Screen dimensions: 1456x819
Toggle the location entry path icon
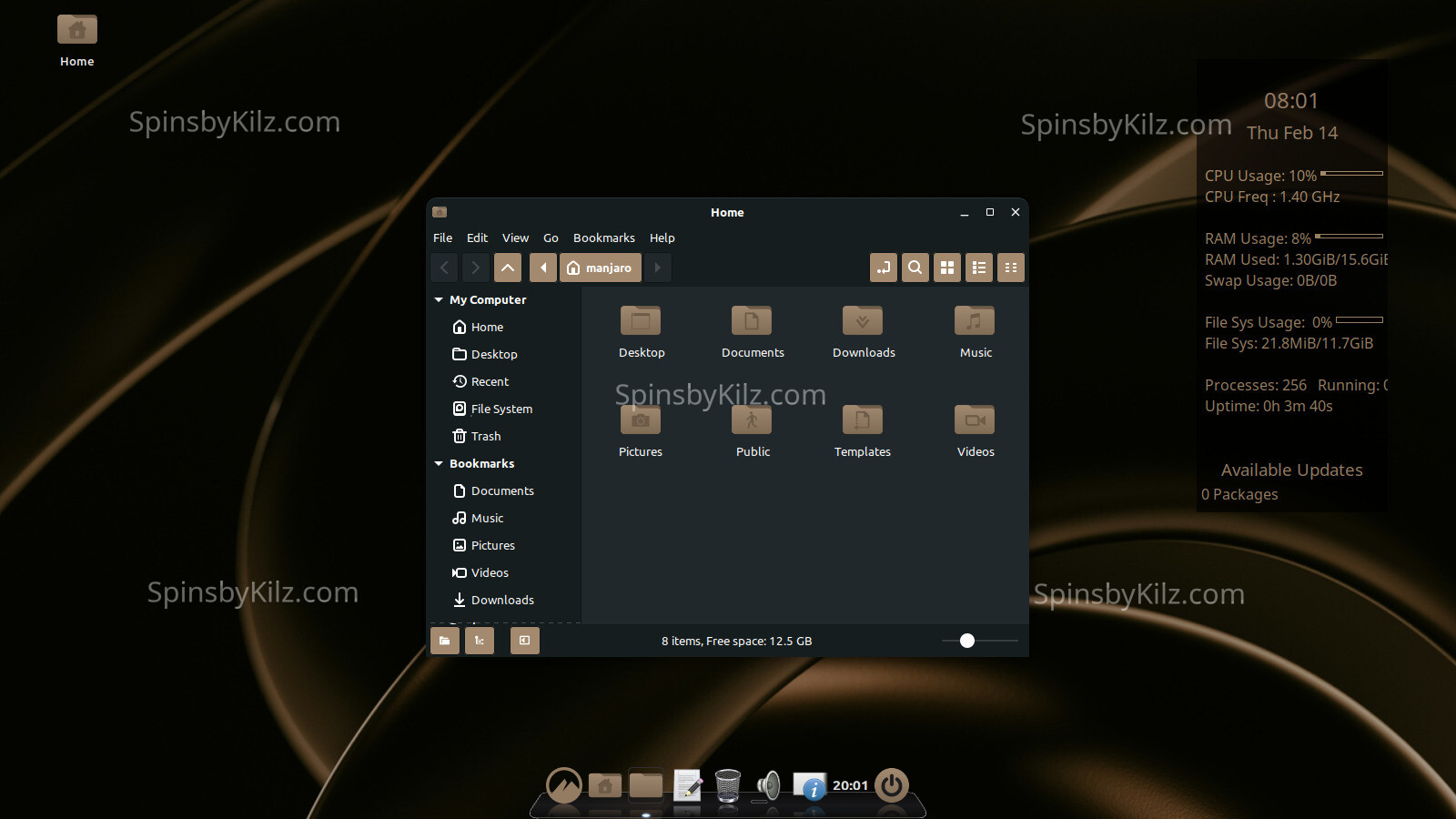point(883,268)
